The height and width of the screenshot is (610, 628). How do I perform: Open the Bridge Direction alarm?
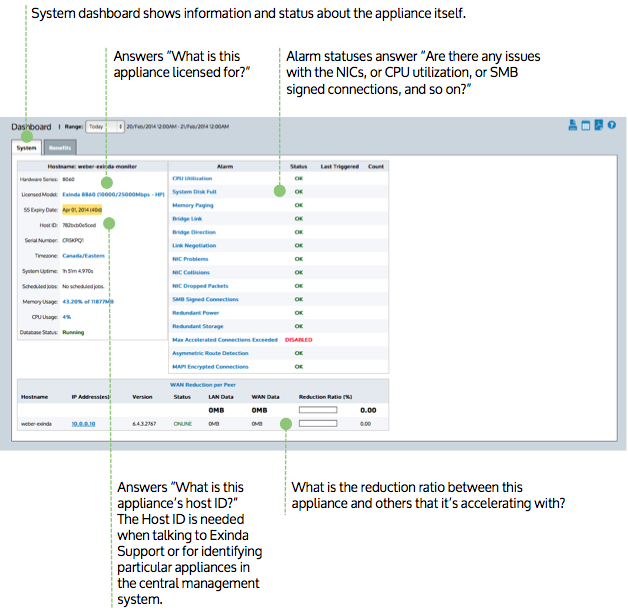click(194, 232)
